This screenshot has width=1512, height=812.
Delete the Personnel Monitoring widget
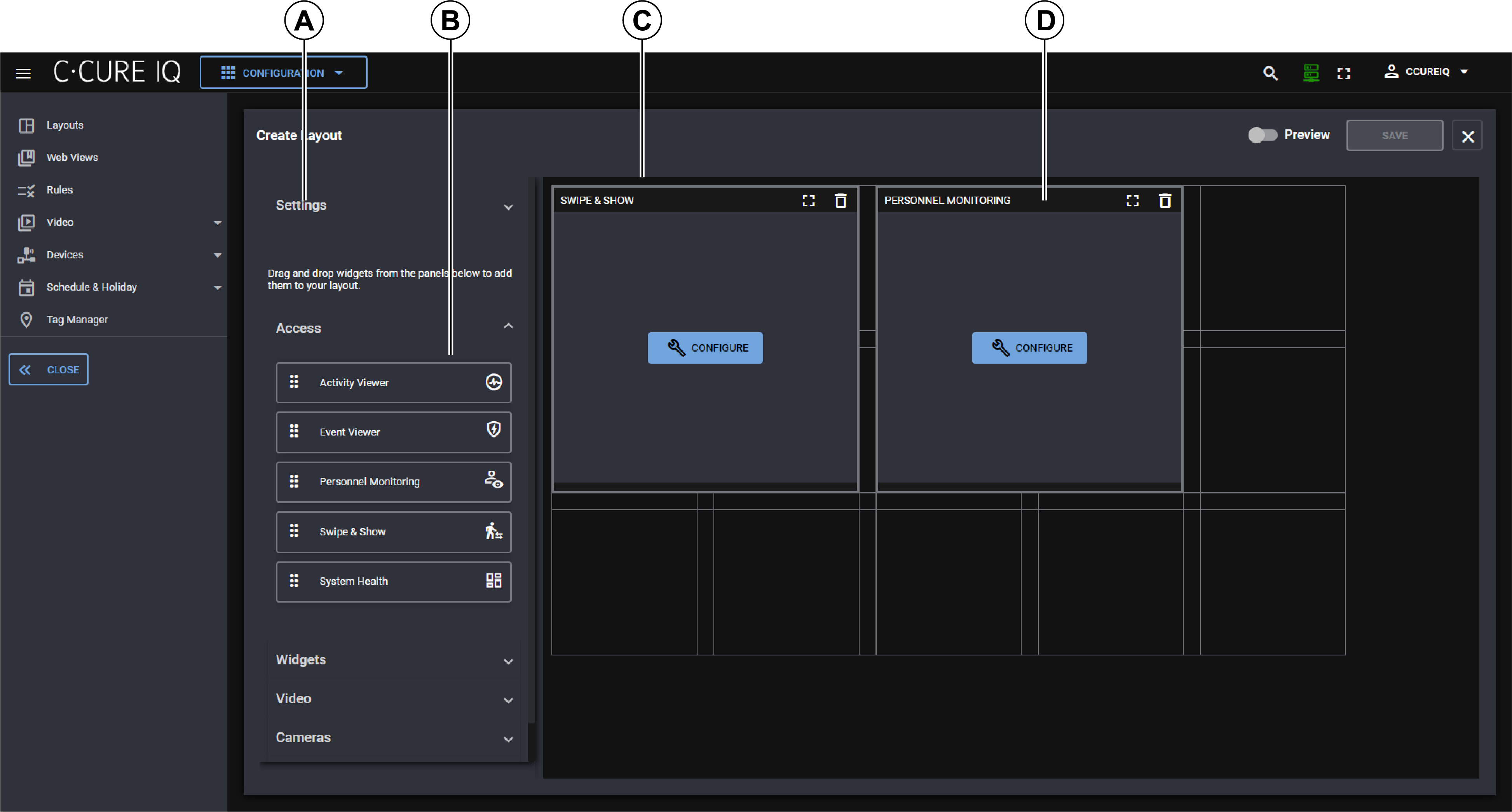1165,200
